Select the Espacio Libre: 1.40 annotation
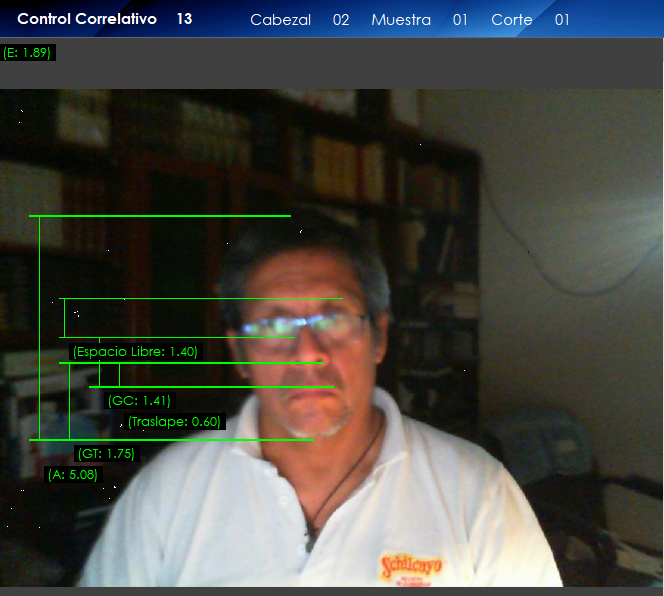Screen dimensions: 664x596 click(135, 351)
